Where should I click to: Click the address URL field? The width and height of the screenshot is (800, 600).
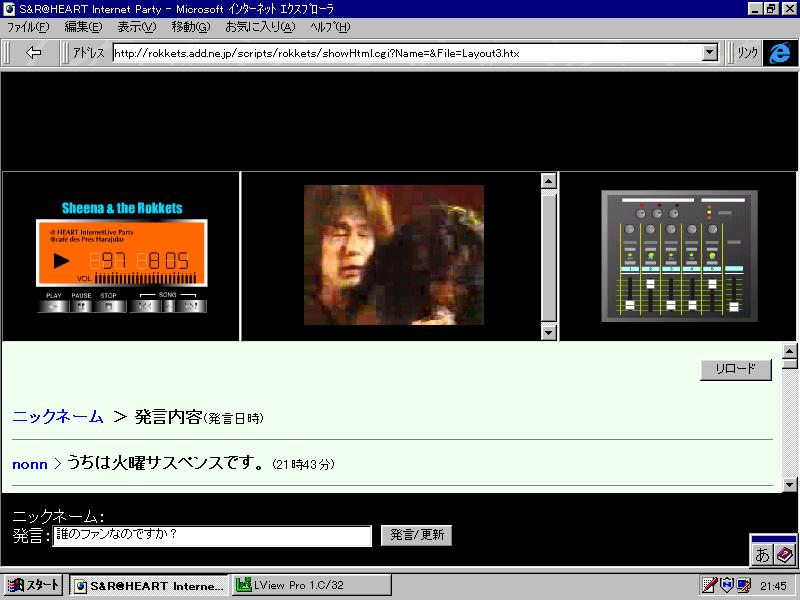(x=407, y=53)
